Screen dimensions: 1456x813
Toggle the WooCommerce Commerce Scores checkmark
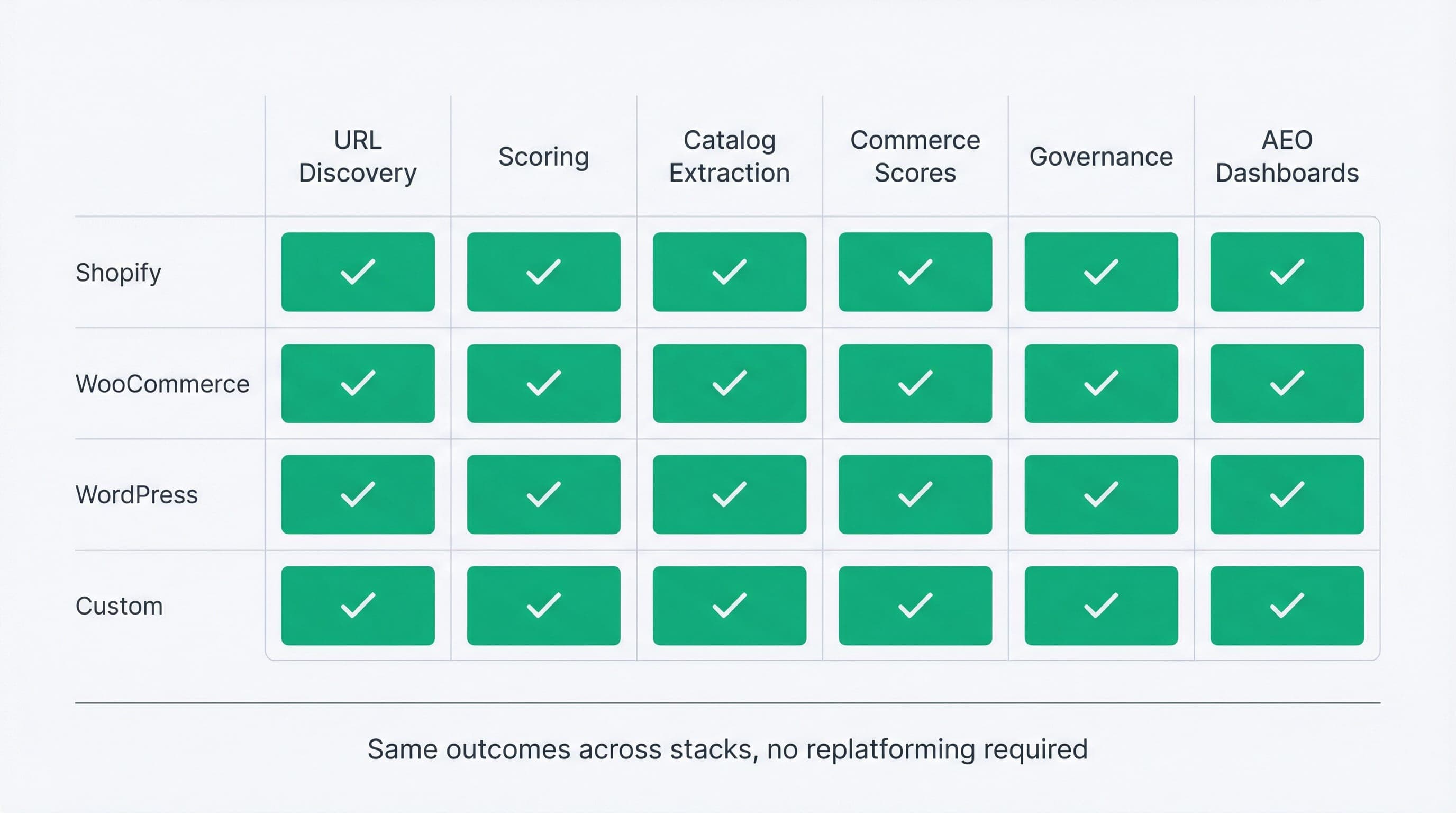point(915,383)
